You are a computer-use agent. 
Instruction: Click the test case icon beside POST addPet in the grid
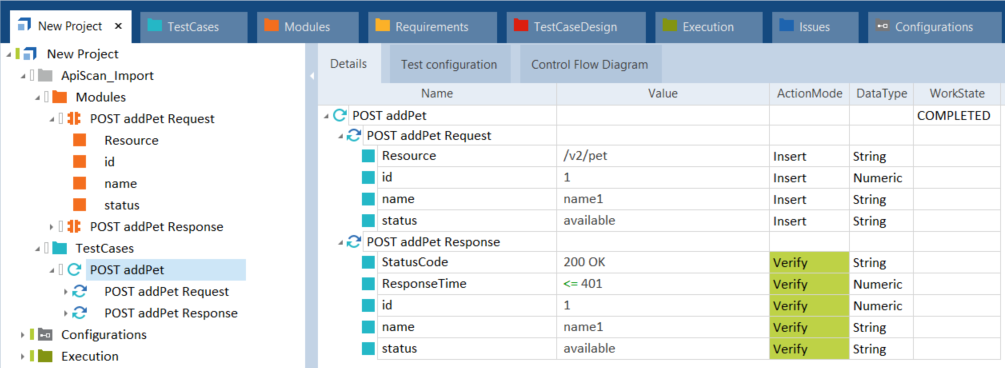click(x=340, y=116)
